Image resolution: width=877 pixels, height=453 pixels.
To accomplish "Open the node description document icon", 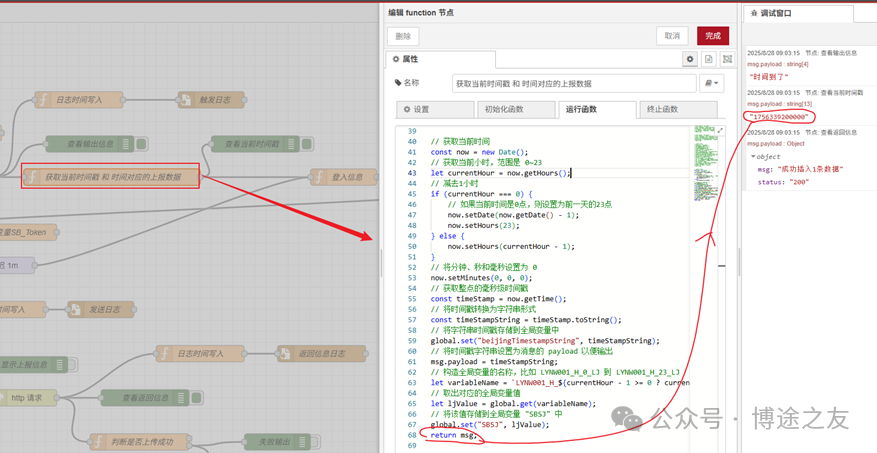I will (708, 59).
